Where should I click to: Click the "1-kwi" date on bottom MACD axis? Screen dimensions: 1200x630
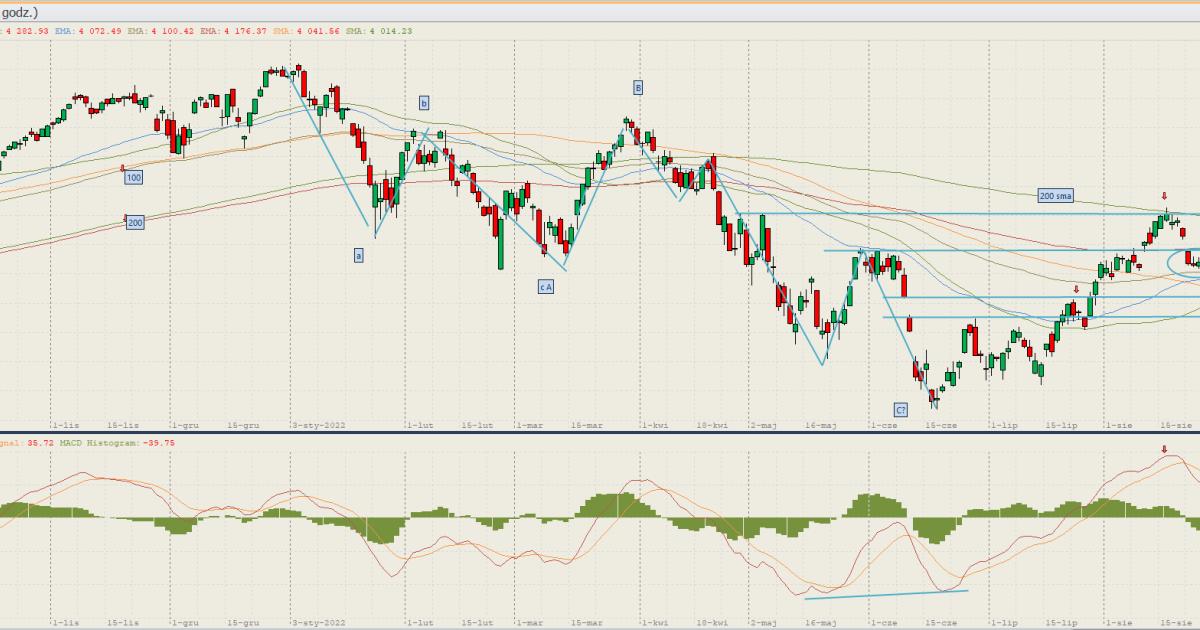coord(655,622)
